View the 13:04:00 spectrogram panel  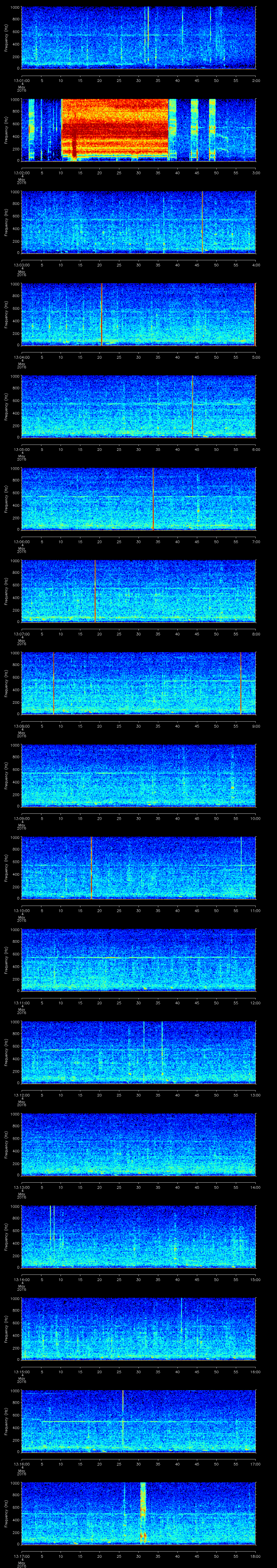pos(138,315)
